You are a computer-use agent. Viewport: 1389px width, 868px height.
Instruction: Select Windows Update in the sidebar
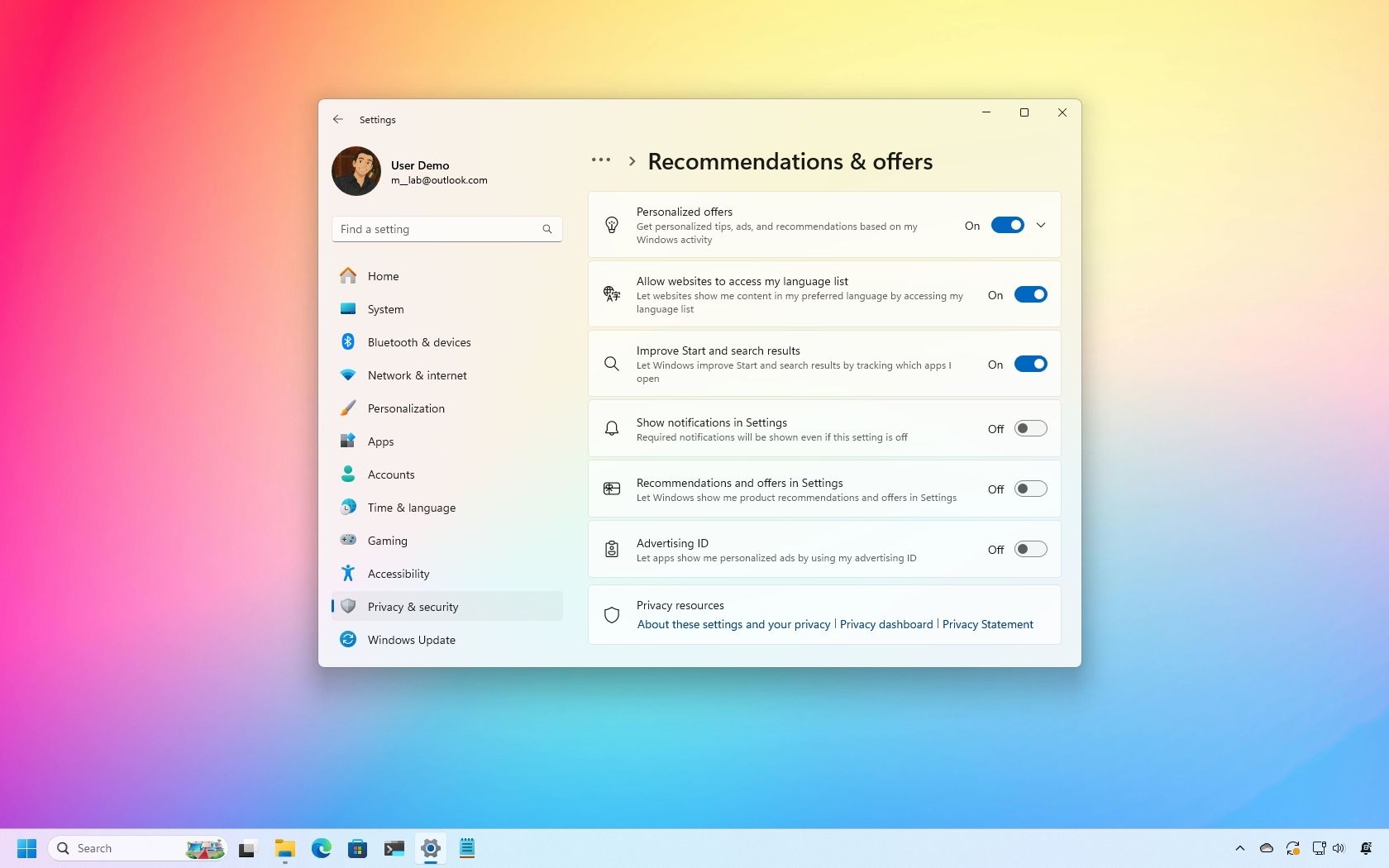pyautogui.click(x=411, y=640)
